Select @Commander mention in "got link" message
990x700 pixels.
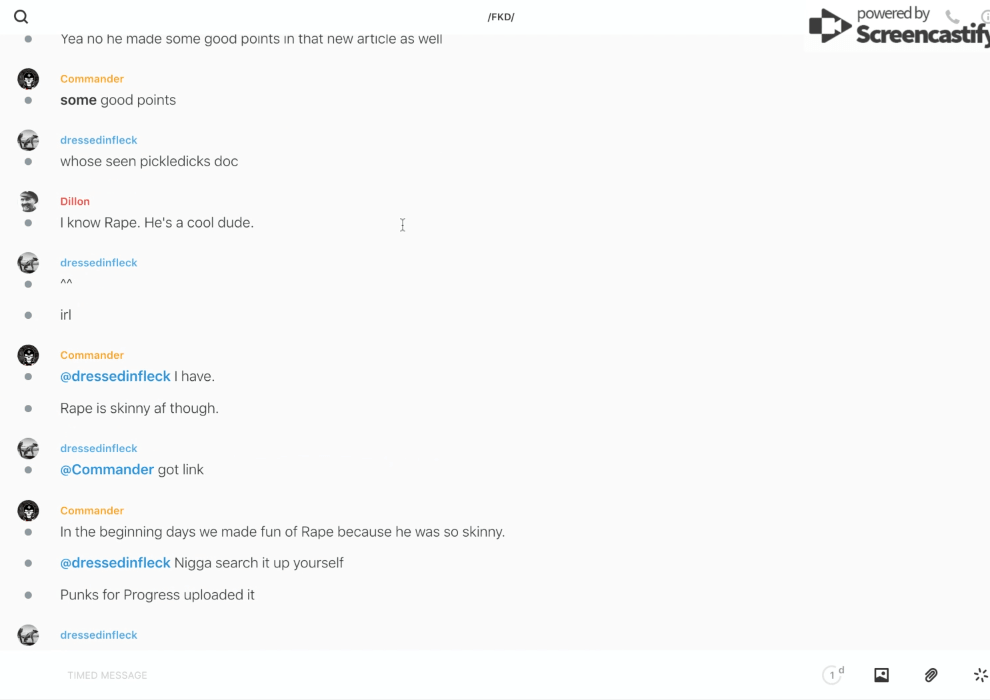pyautogui.click(x=107, y=469)
